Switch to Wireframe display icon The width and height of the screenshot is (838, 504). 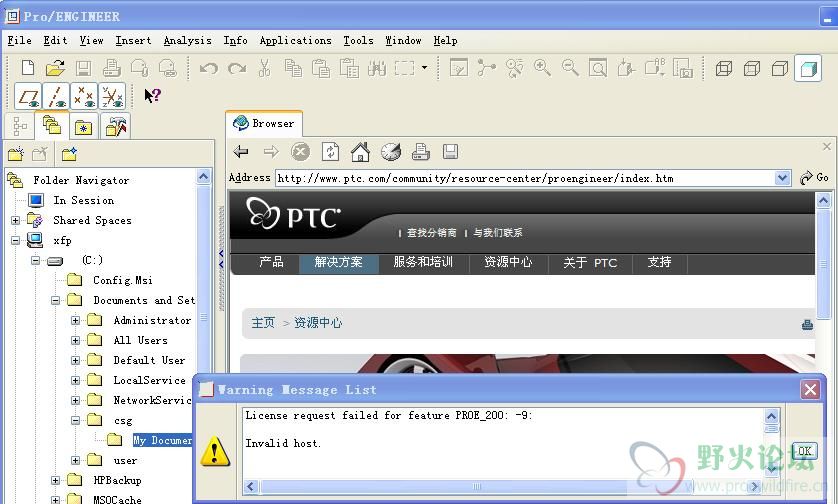(724, 68)
